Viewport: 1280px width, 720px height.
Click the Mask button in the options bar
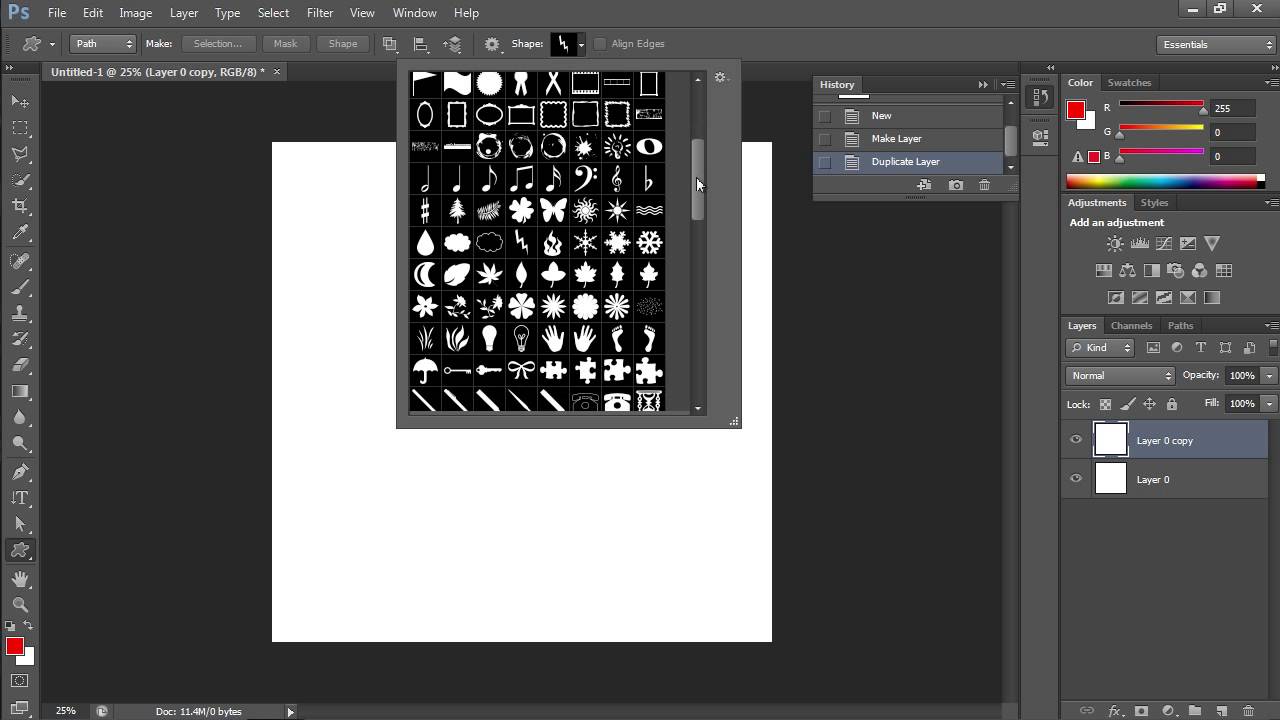tap(285, 43)
